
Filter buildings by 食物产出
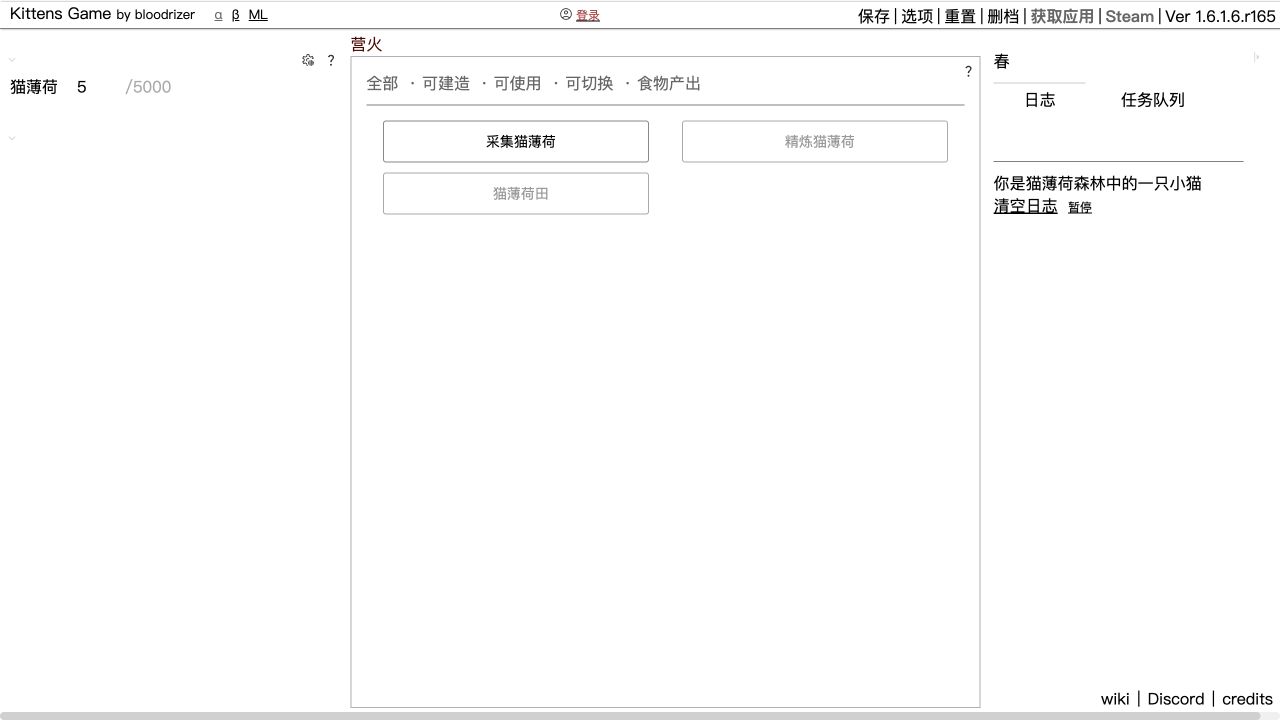(669, 83)
